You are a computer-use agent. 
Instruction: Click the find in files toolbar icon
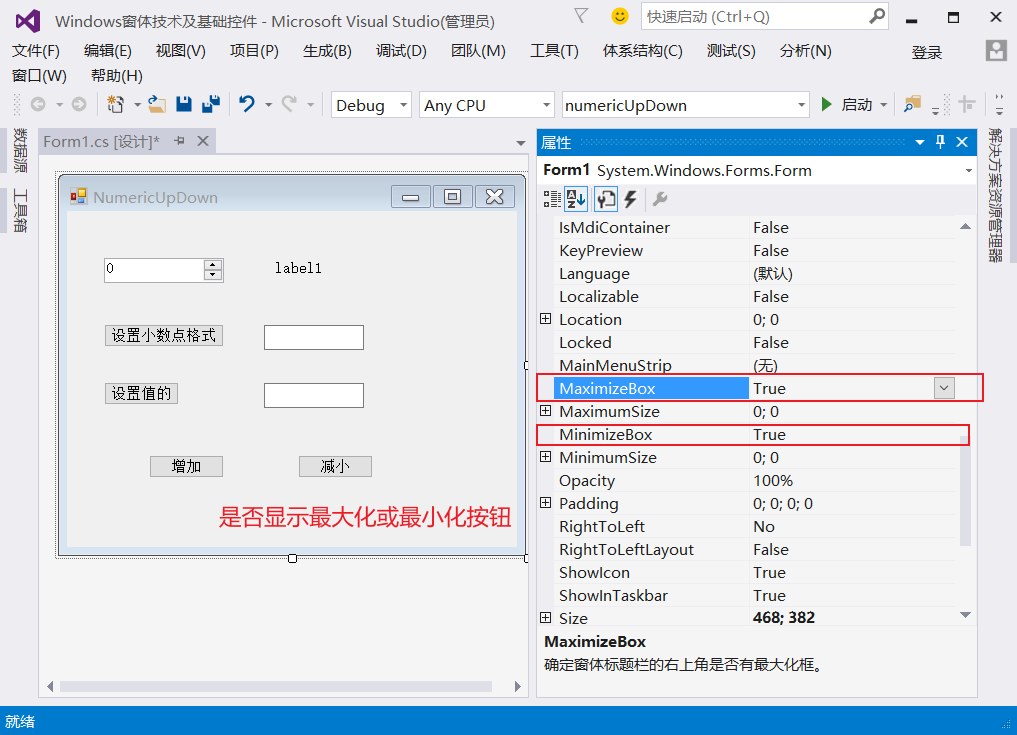pyautogui.click(x=912, y=104)
